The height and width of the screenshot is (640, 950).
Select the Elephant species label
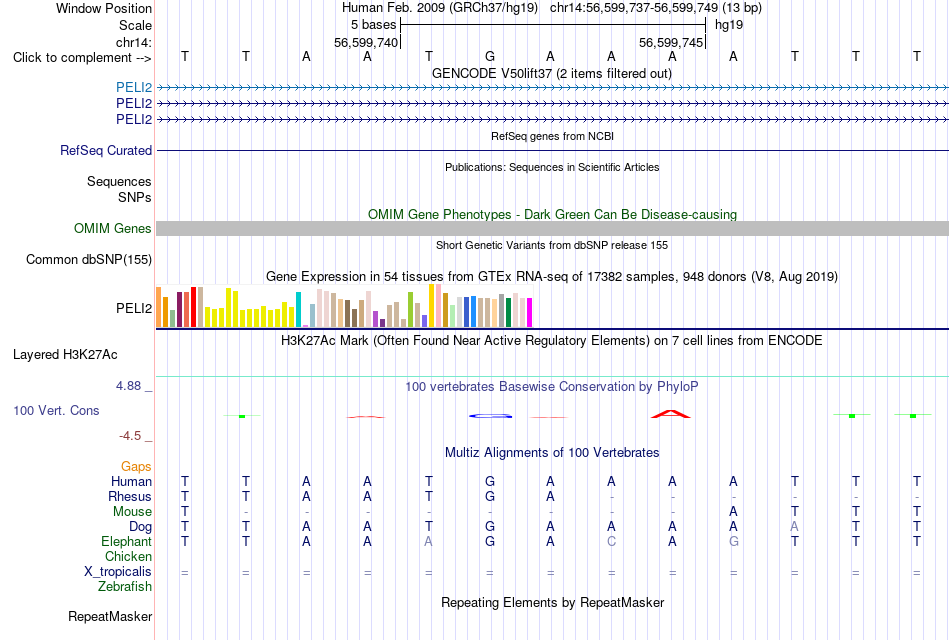coord(127,541)
